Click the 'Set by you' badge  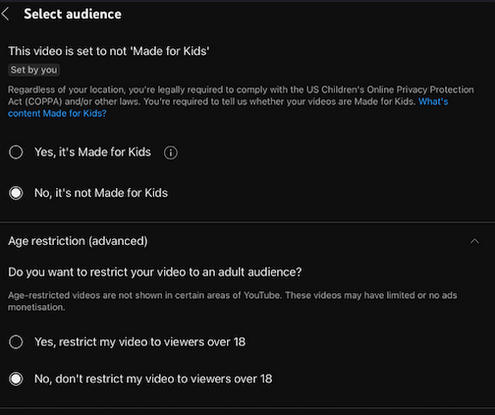(x=34, y=70)
